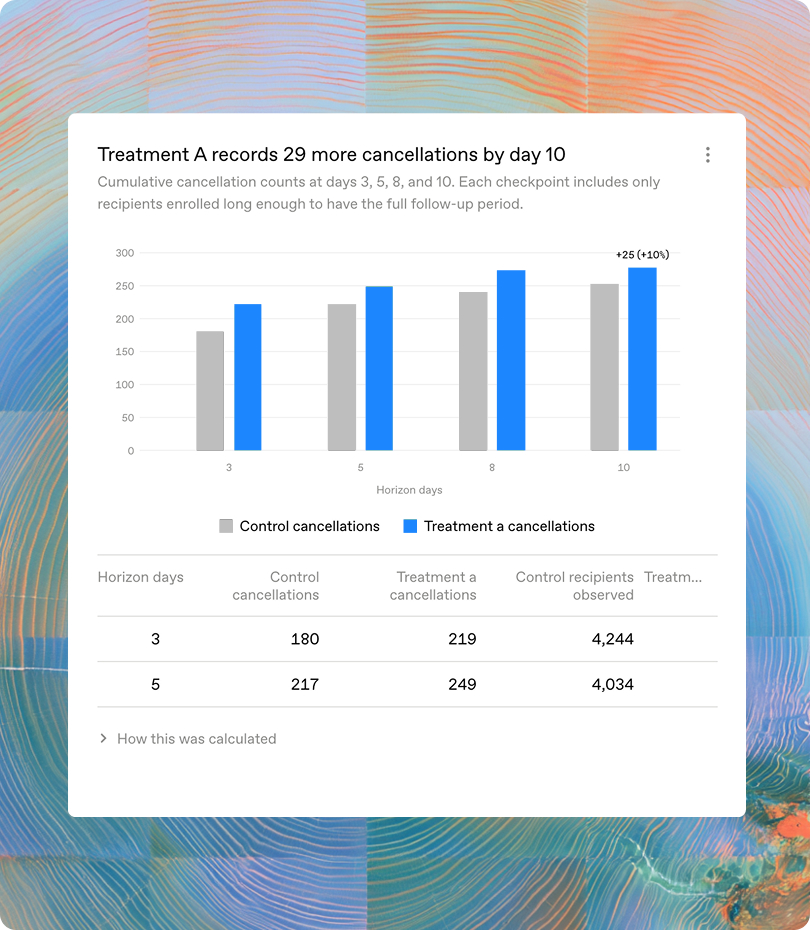Click the 'Treatment a cancellations' legend label

coord(509,526)
